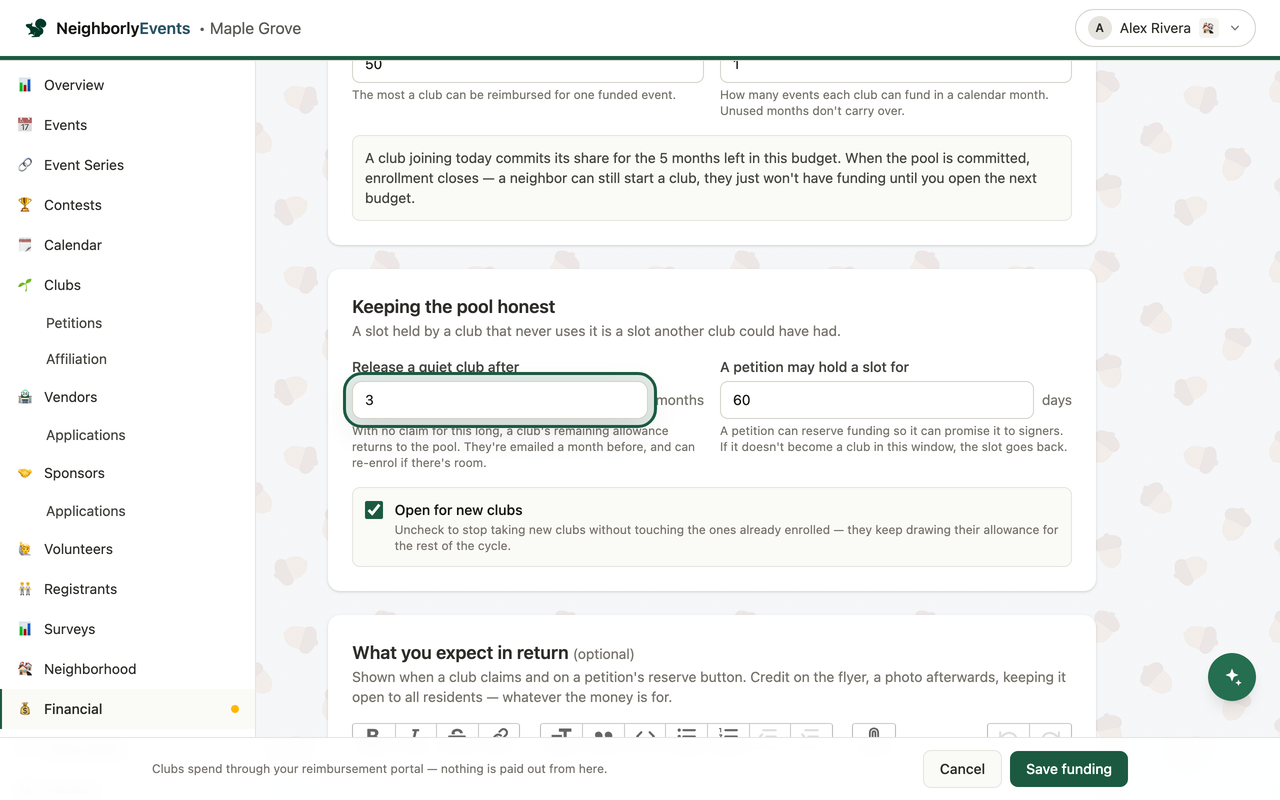Image resolution: width=1280 pixels, height=800 pixels.
Task: Open Sponsors Applications in the sidebar
Action: [86, 511]
